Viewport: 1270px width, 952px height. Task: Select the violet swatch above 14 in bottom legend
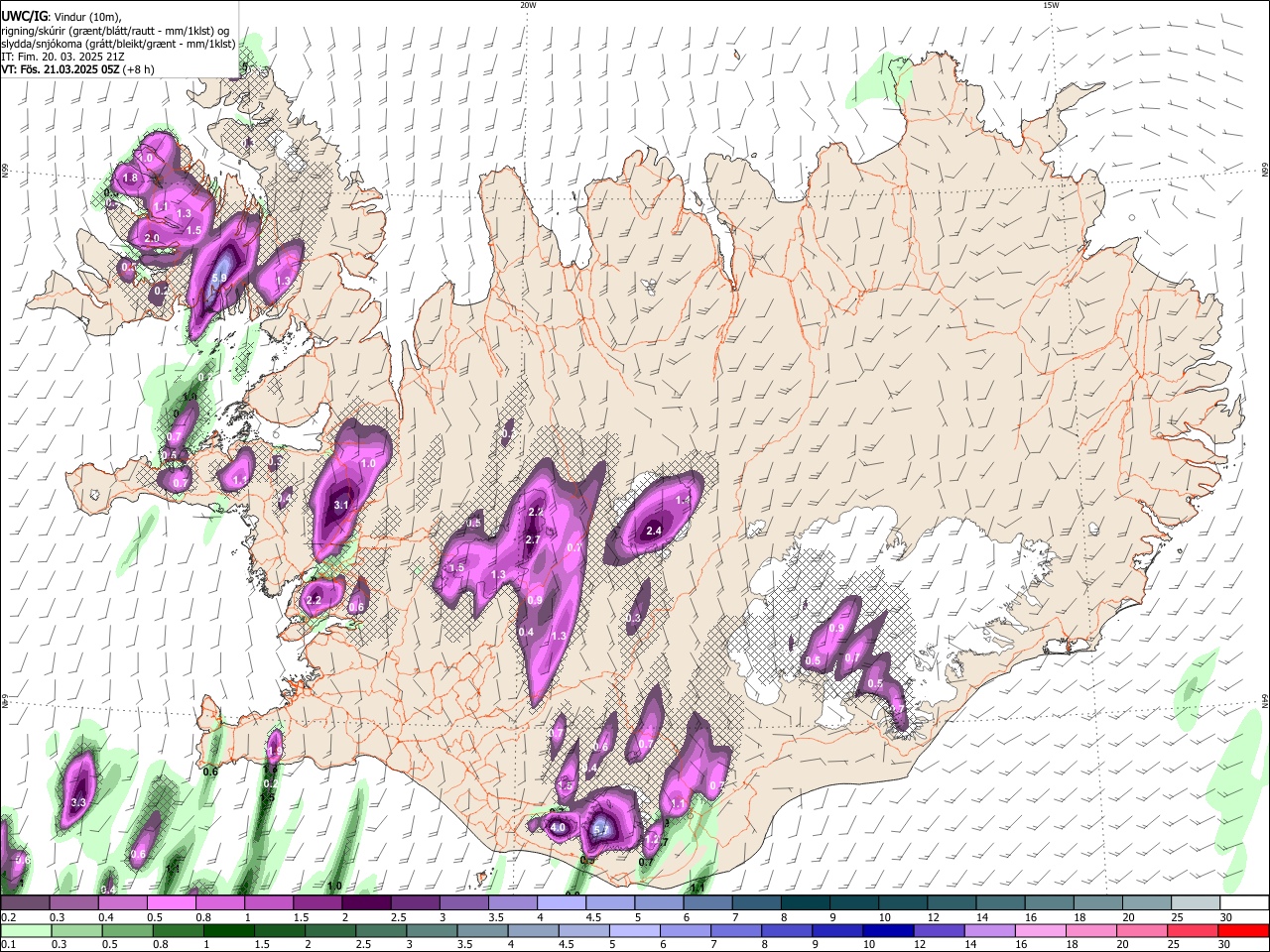[x=989, y=931]
